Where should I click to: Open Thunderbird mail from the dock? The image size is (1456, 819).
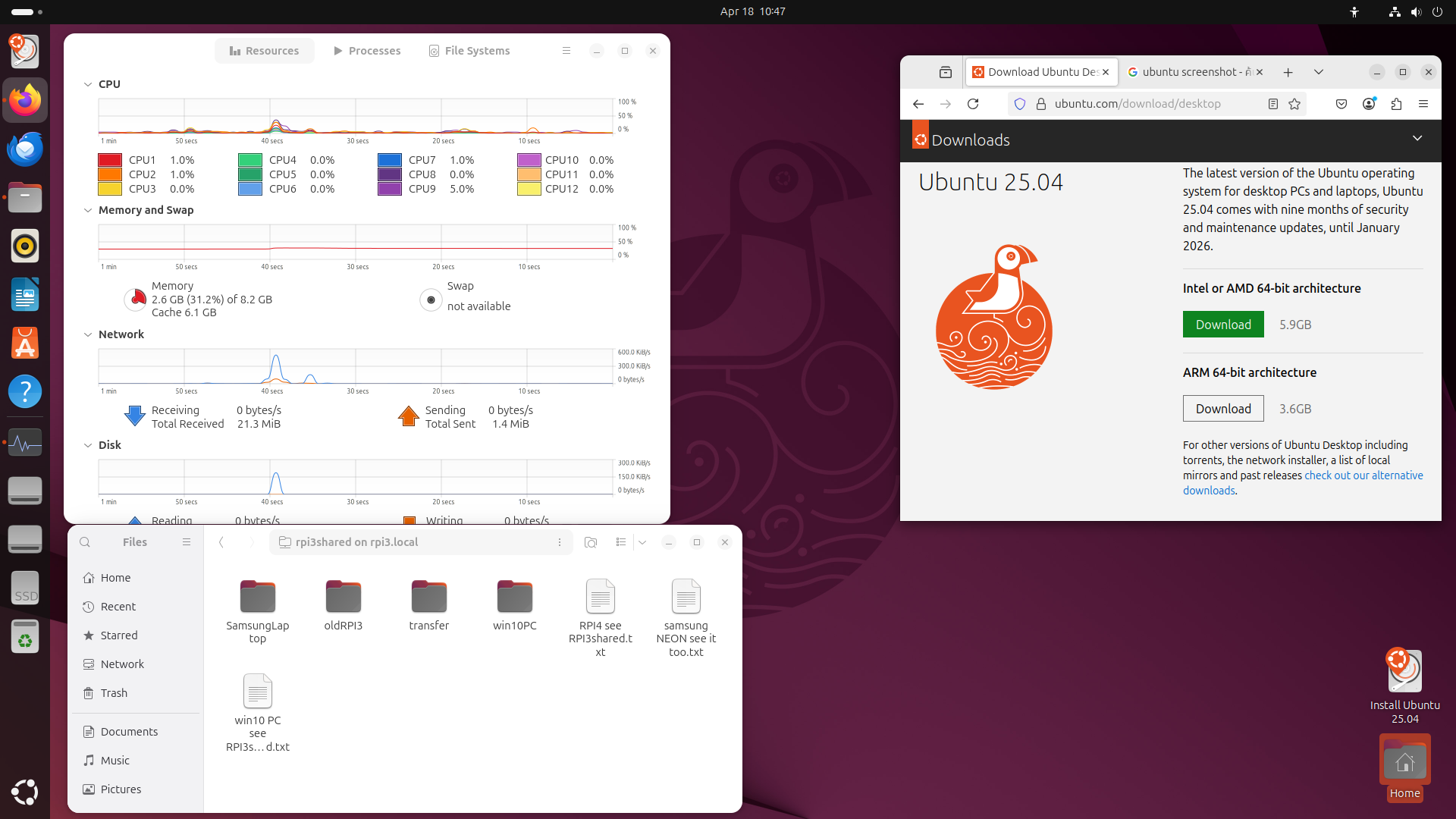pyautogui.click(x=25, y=149)
